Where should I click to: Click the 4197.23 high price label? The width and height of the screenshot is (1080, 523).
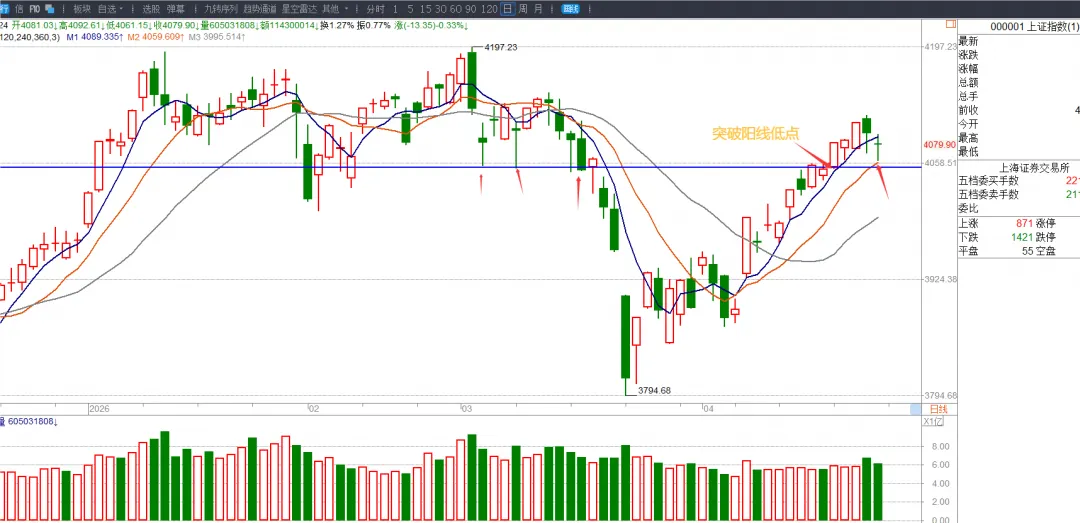501,48
